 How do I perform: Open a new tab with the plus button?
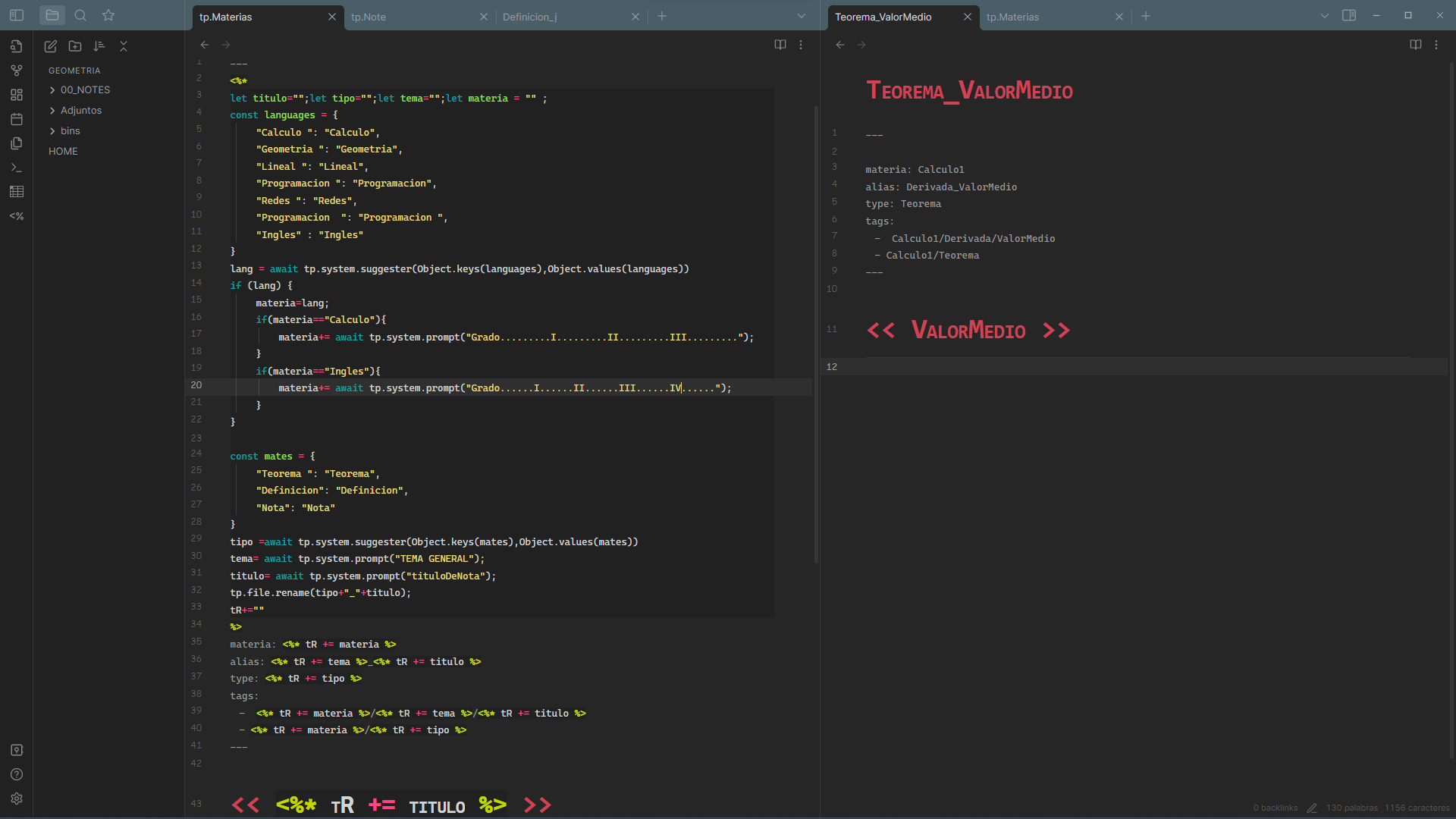[663, 15]
